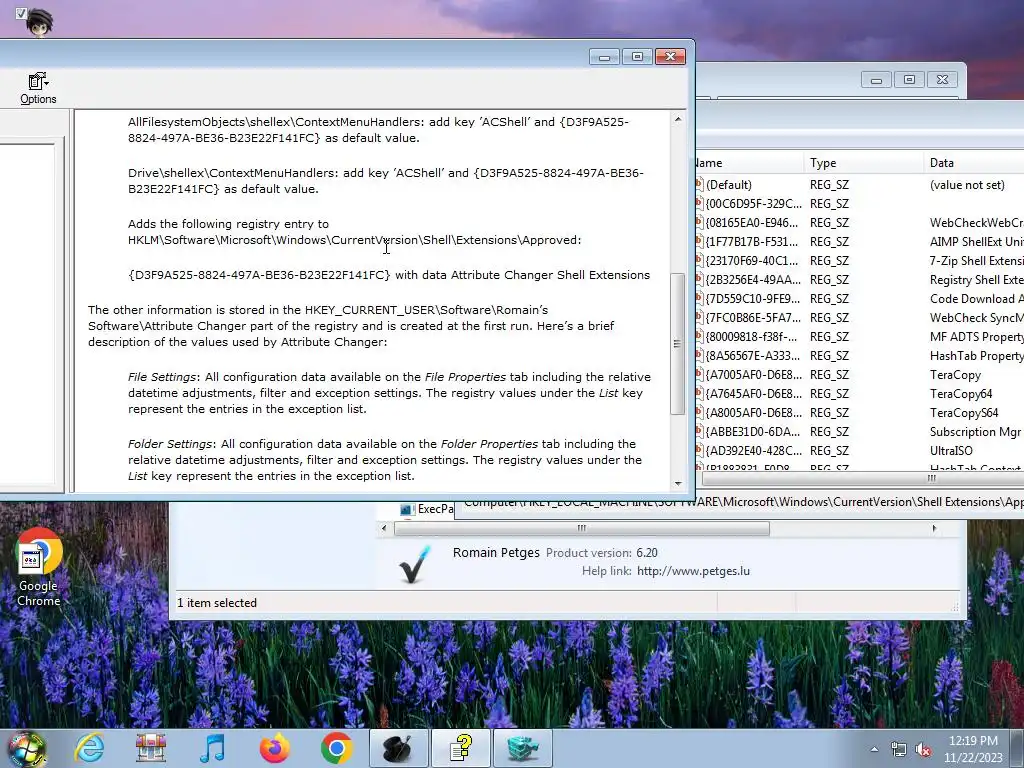
Task: Sort registry values by Name column header
Action: tap(750, 163)
